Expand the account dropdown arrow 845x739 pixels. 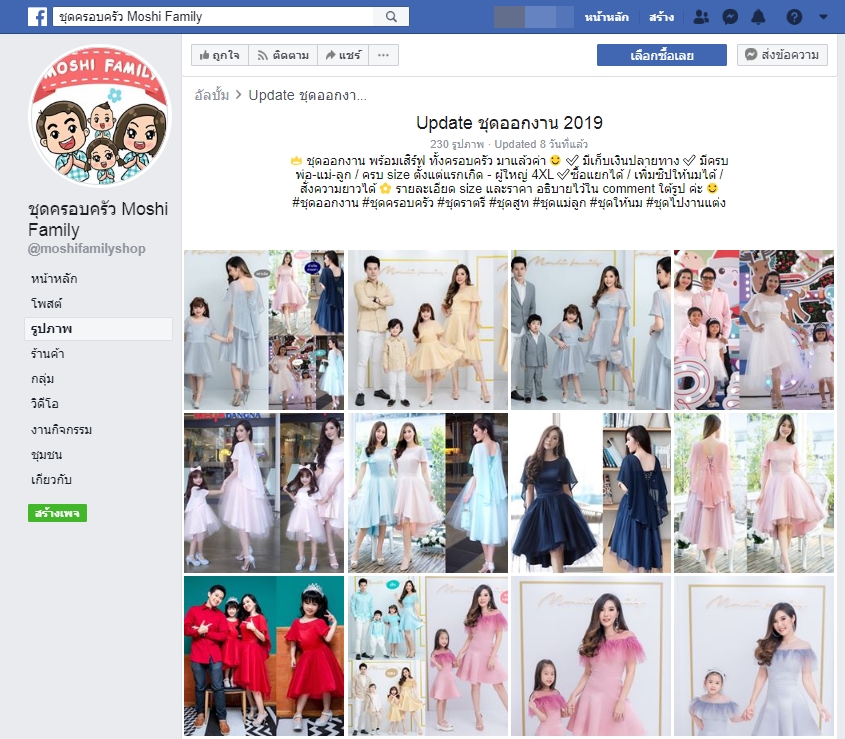(x=823, y=17)
